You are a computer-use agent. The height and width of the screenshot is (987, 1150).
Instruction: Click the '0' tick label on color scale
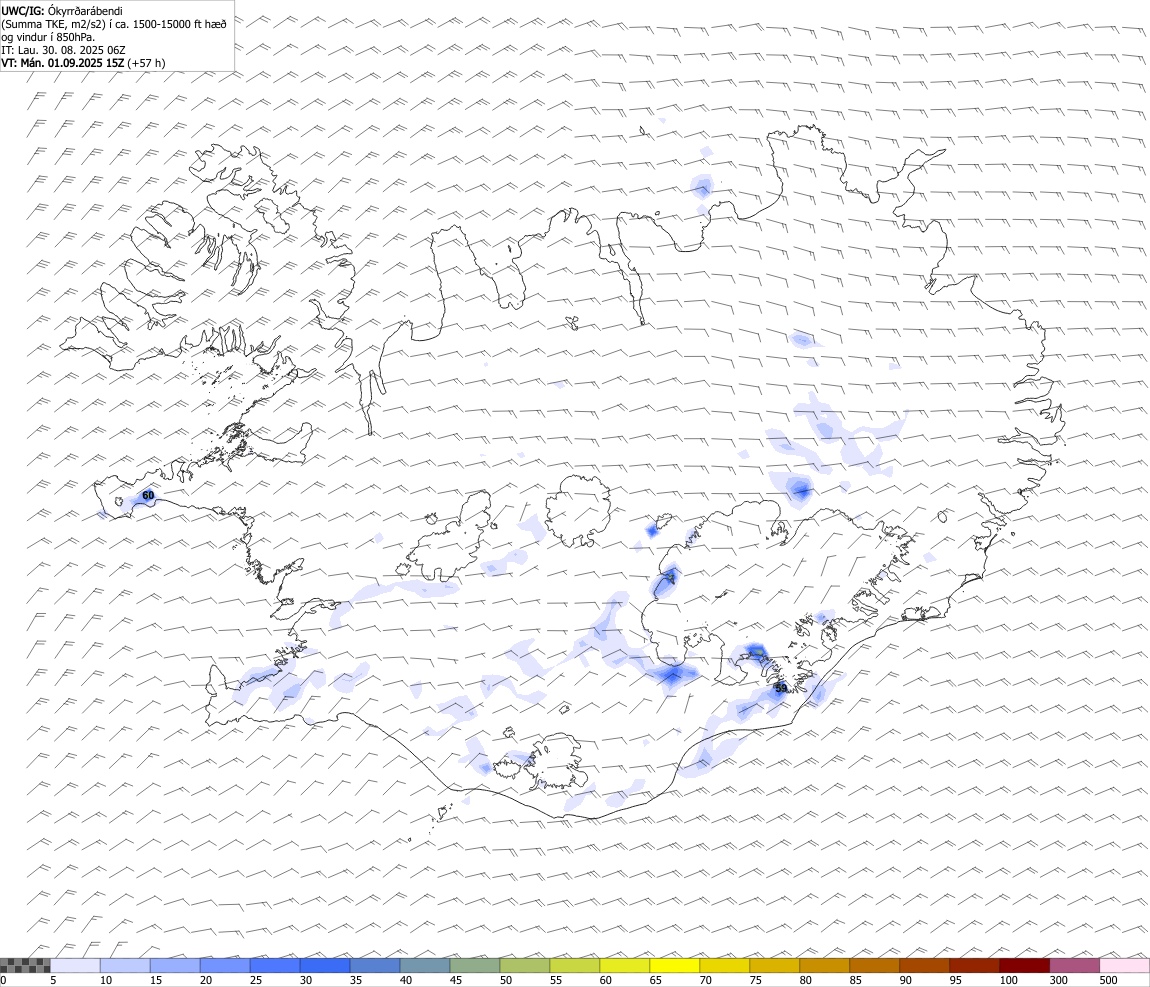(3, 980)
